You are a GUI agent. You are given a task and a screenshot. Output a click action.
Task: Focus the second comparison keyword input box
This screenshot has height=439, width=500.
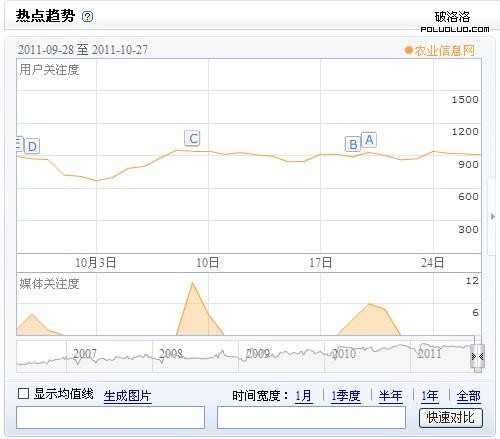coord(311,417)
